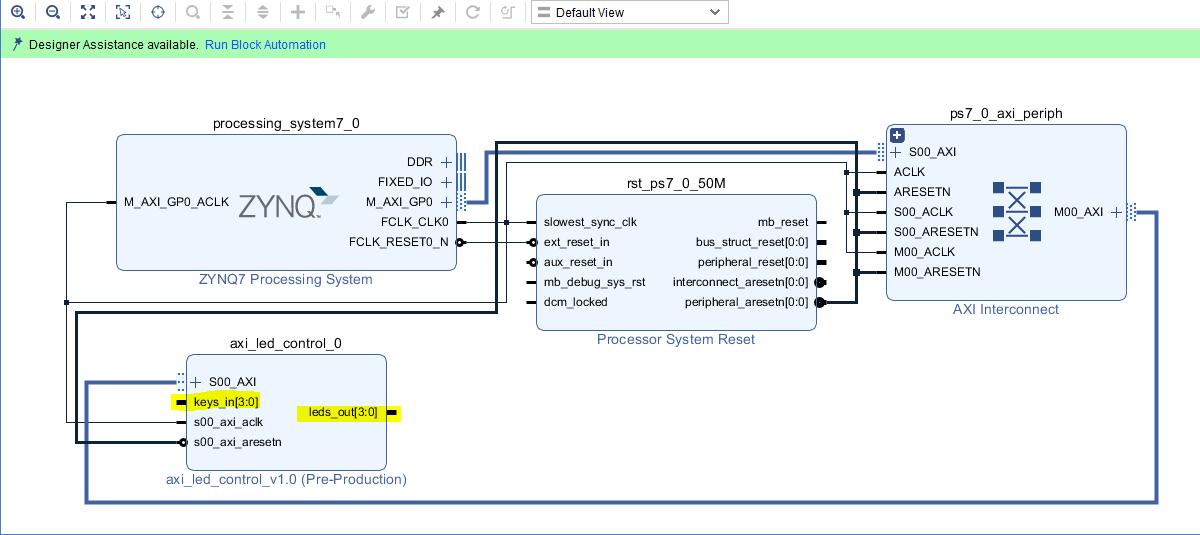The height and width of the screenshot is (535, 1200).
Task: Select the aux_reset_in pin
Action: pyautogui.click(x=578, y=262)
